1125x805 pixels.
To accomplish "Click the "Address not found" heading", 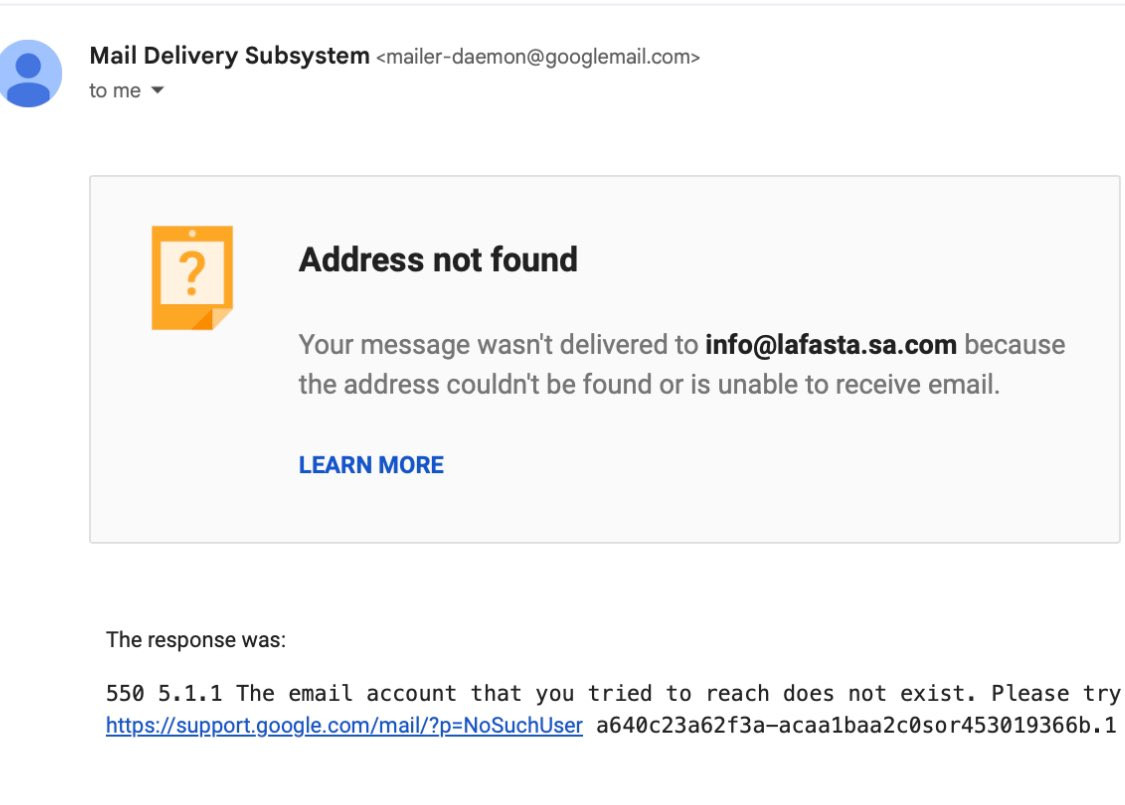I will pyautogui.click(x=438, y=260).
